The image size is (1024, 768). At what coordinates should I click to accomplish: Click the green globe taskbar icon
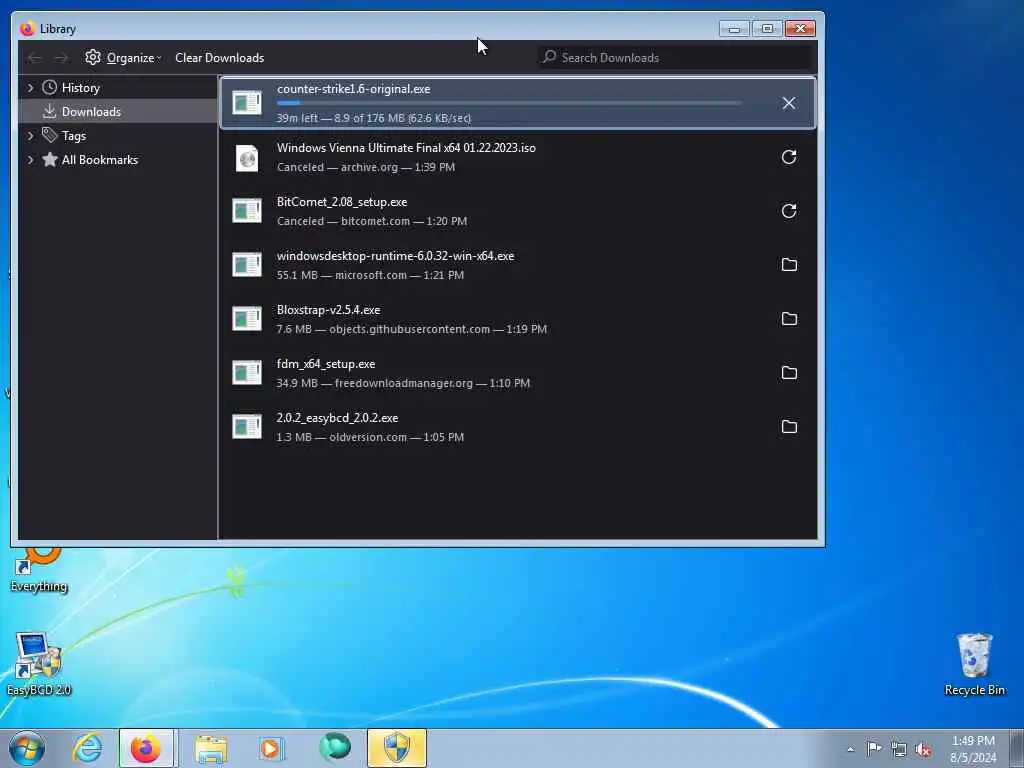(x=335, y=748)
